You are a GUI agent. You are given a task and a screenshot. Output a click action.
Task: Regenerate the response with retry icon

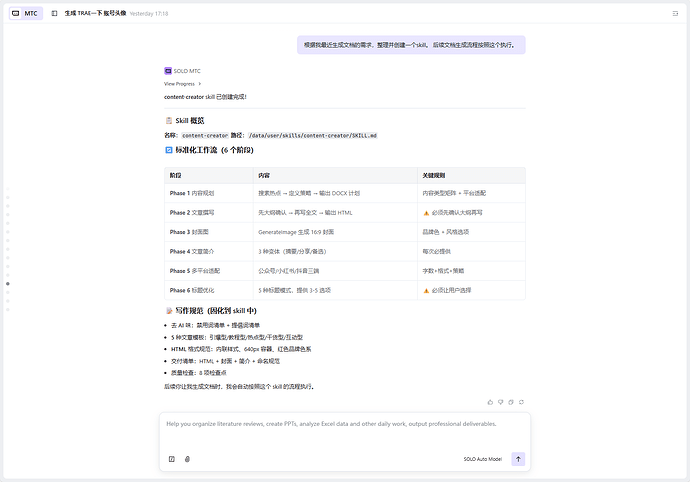pos(522,402)
